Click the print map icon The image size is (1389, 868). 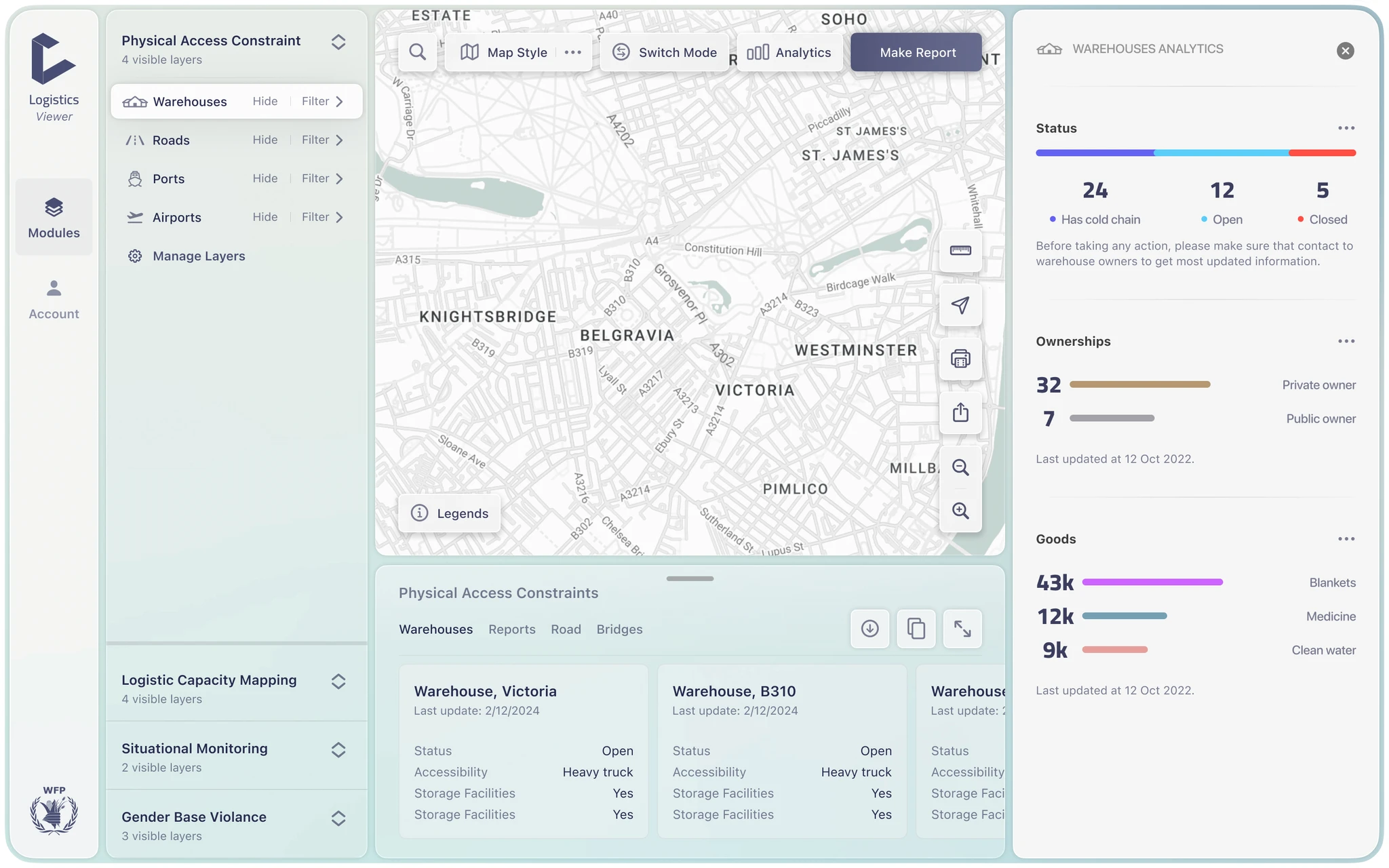(x=960, y=359)
